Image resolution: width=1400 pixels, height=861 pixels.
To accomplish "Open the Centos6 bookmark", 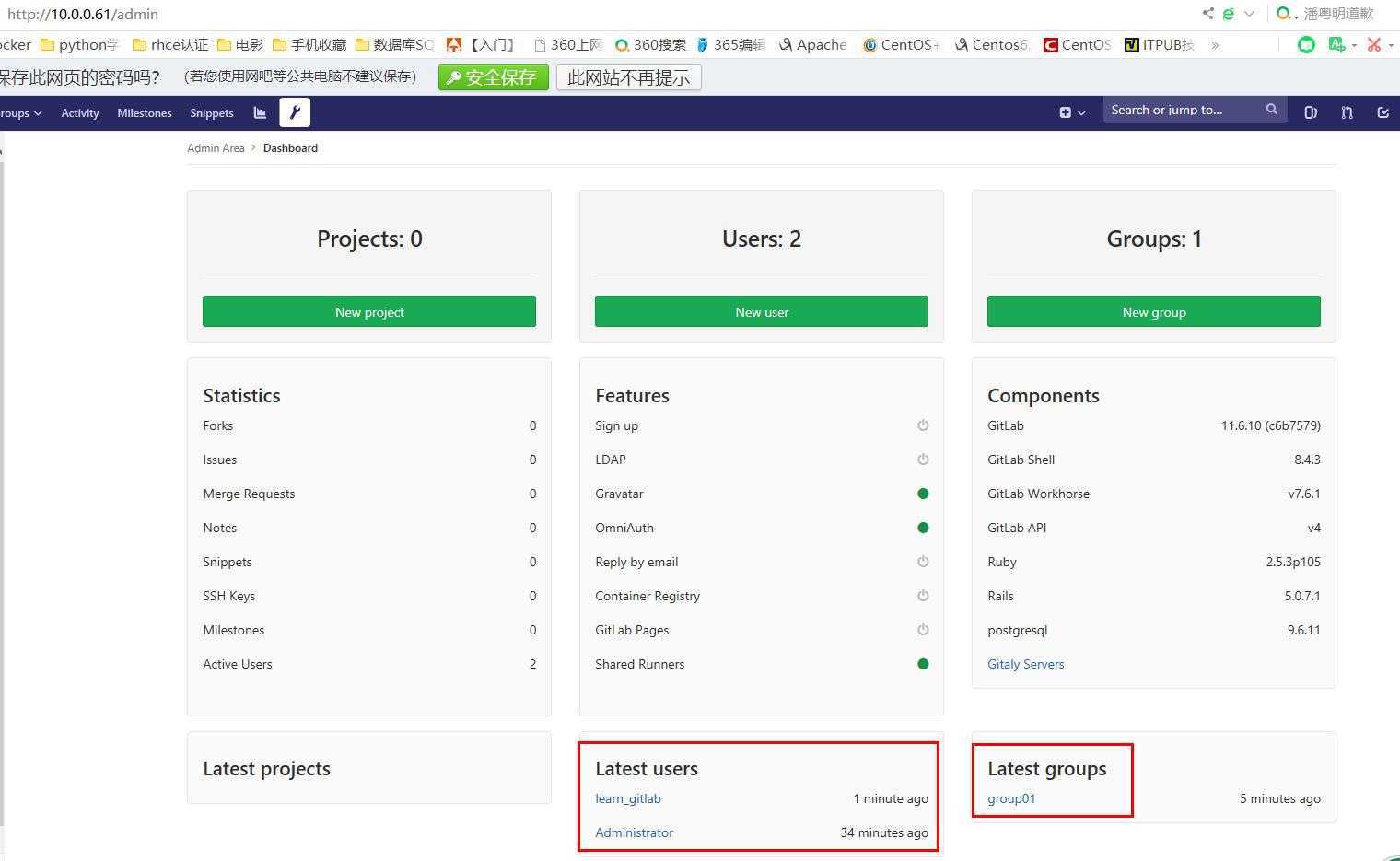I will 991,44.
